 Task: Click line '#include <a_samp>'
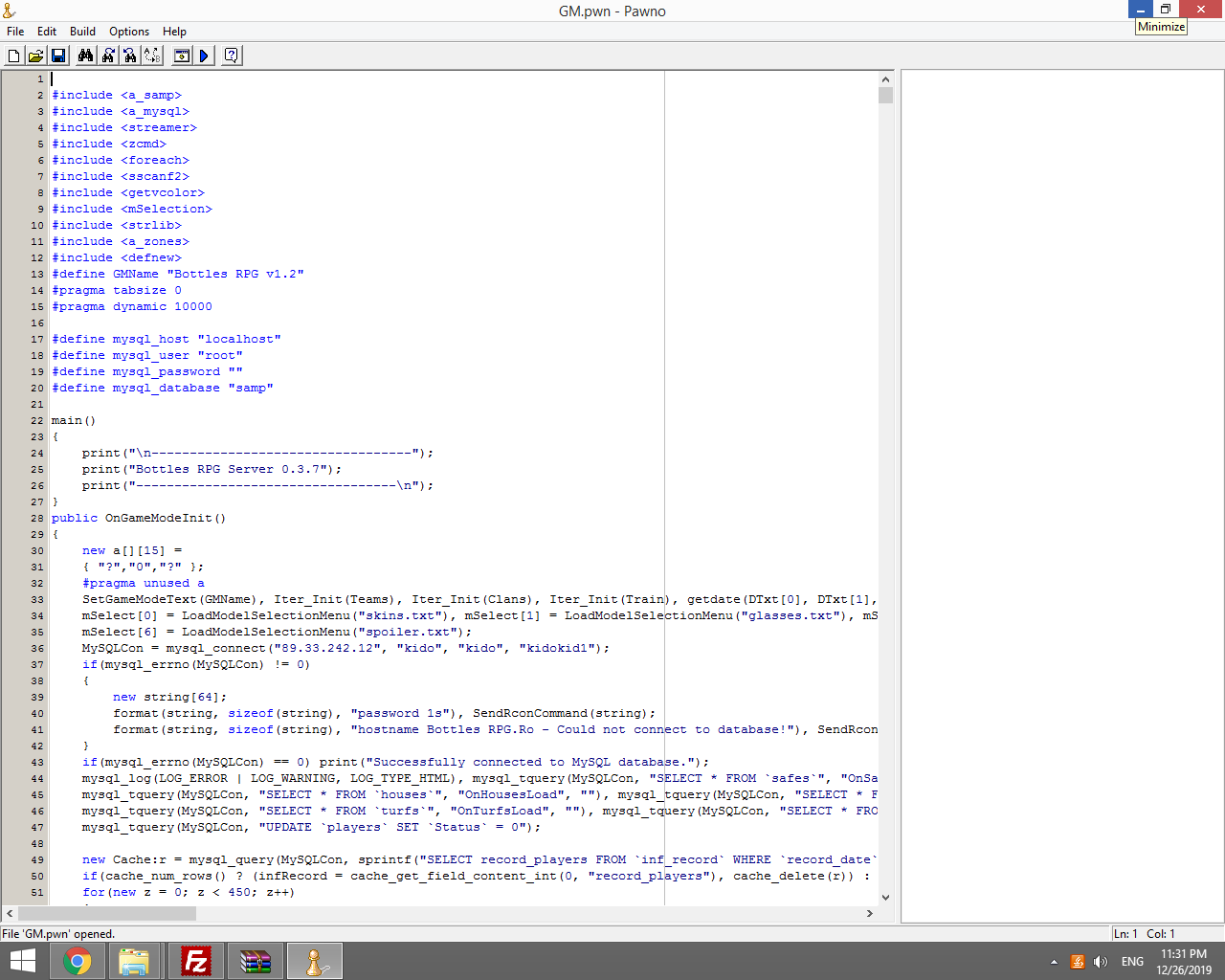[x=117, y=95]
